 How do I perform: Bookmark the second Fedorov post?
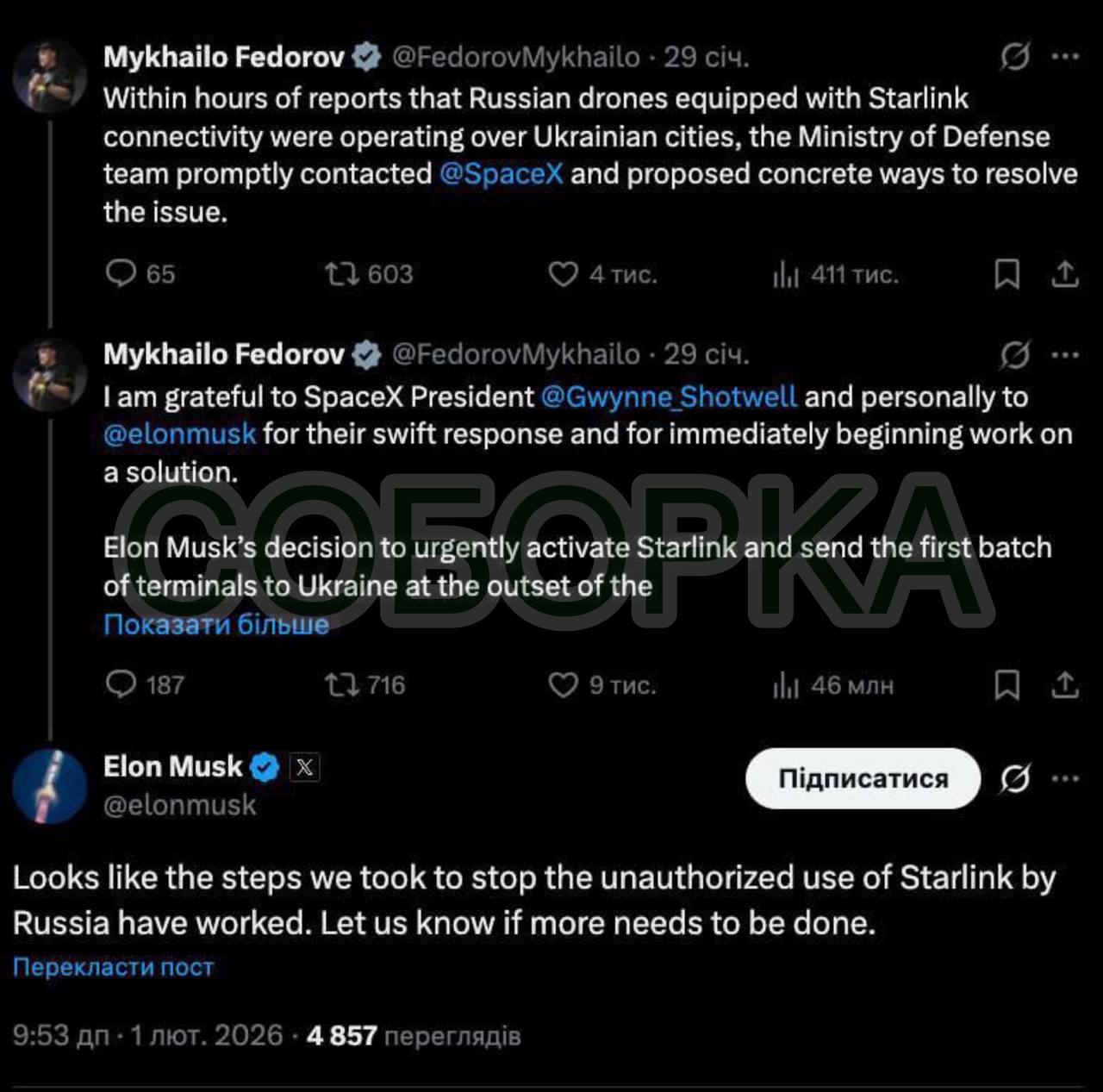click(x=1006, y=685)
